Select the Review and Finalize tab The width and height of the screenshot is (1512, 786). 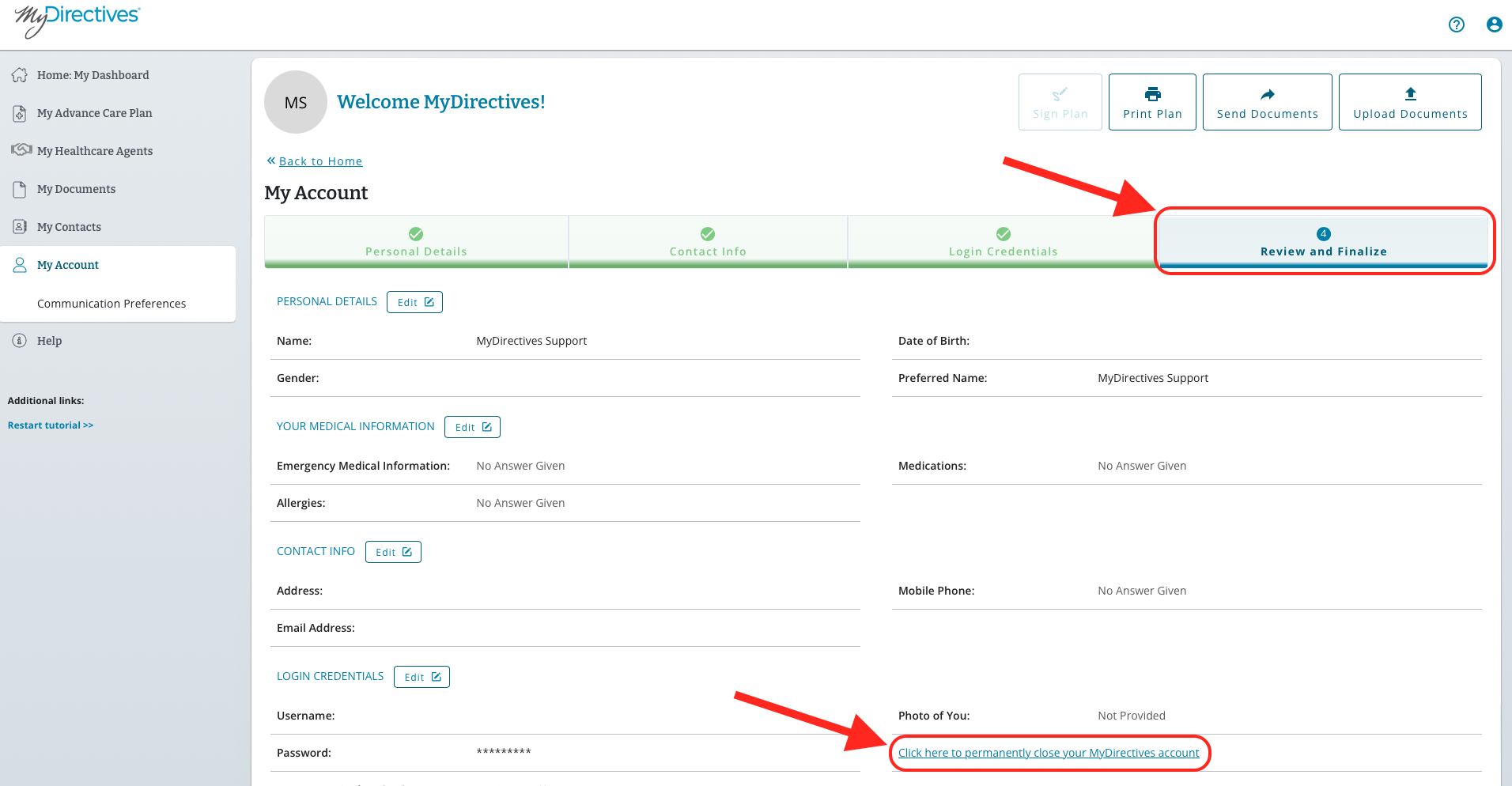(x=1324, y=242)
